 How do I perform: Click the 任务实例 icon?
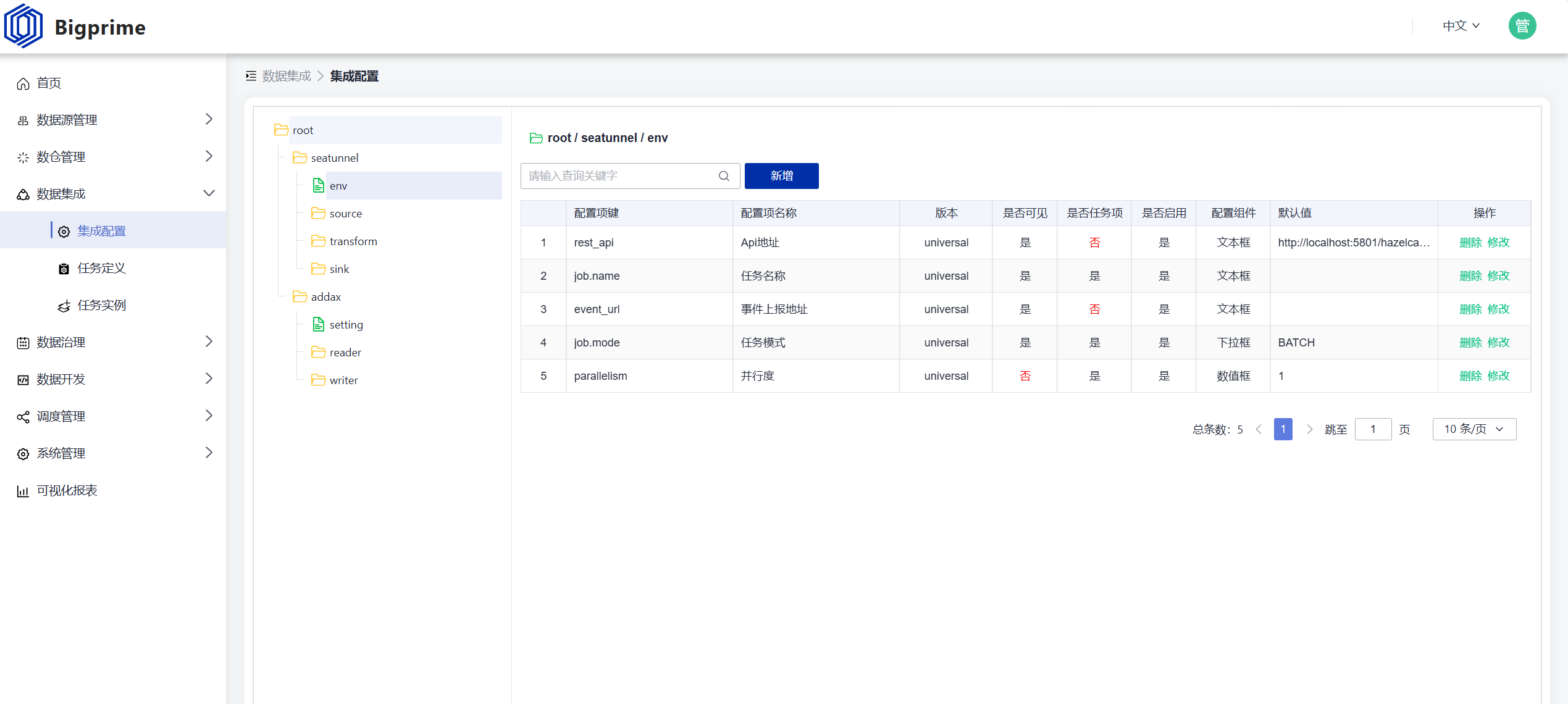point(64,306)
